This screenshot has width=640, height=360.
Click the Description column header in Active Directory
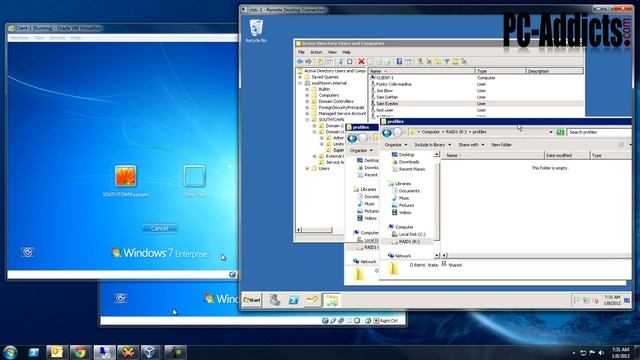click(x=554, y=71)
